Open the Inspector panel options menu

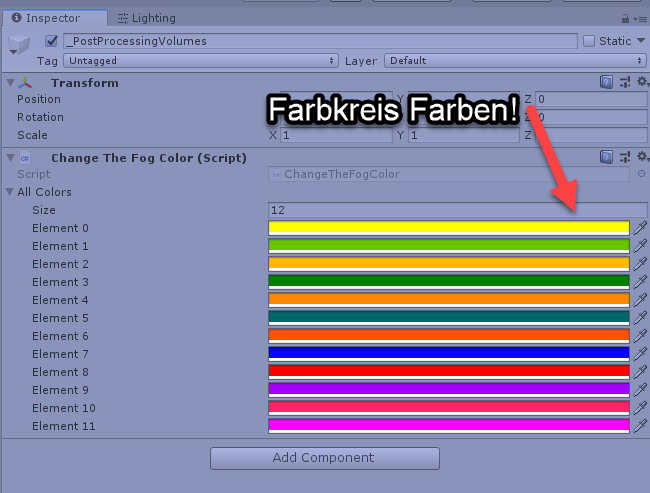point(641,19)
